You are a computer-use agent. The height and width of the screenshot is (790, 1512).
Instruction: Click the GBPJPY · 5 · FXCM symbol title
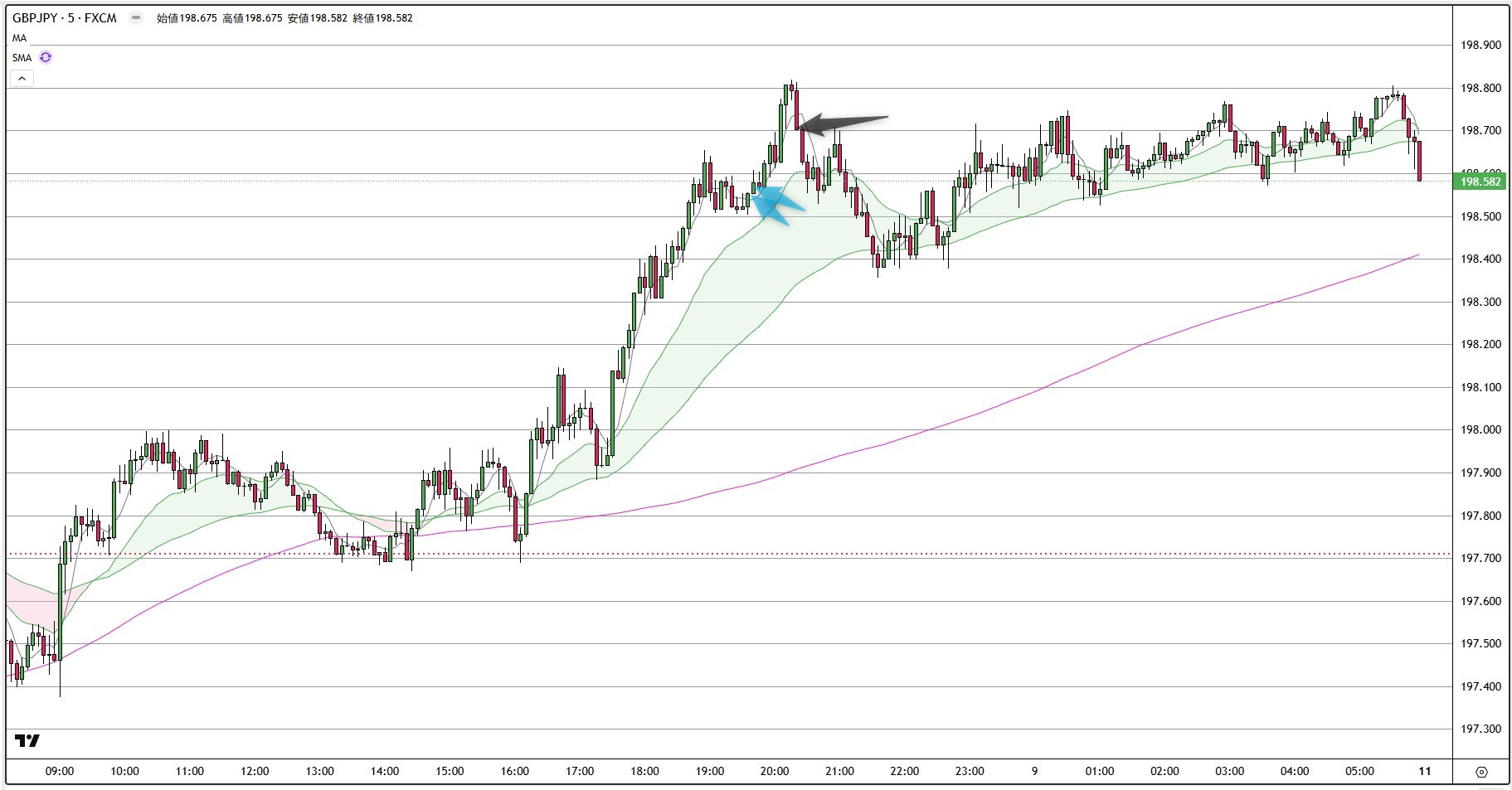65,17
